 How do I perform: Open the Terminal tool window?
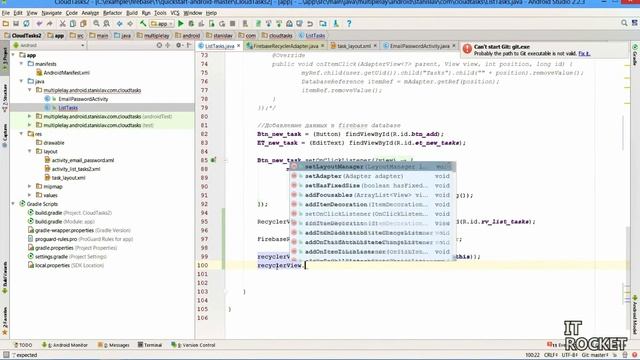coord(150,345)
